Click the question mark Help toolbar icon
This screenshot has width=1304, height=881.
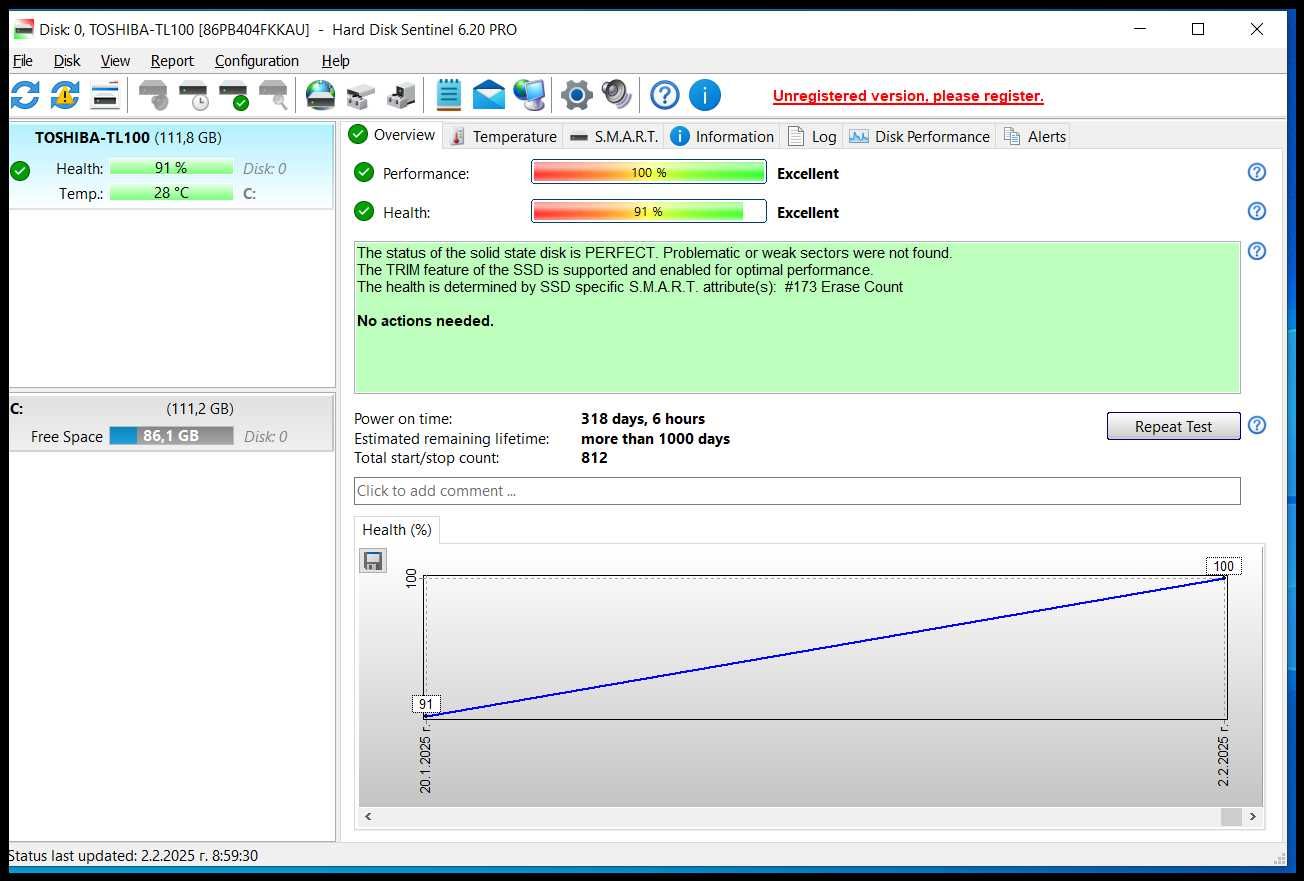(x=665, y=96)
